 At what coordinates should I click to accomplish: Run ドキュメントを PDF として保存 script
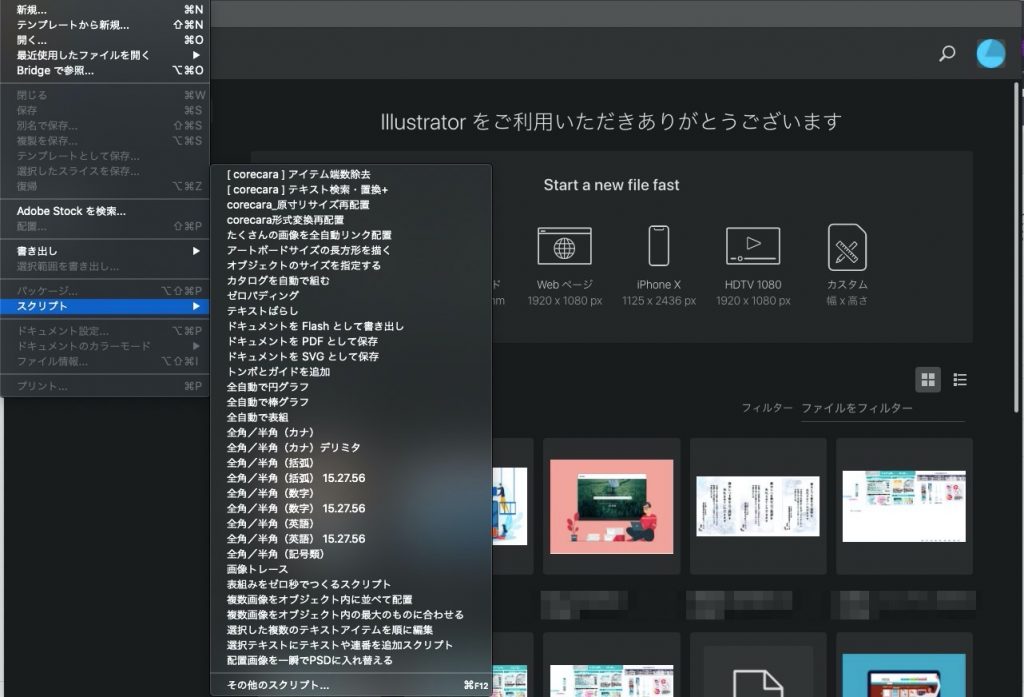(x=351, y=341)
